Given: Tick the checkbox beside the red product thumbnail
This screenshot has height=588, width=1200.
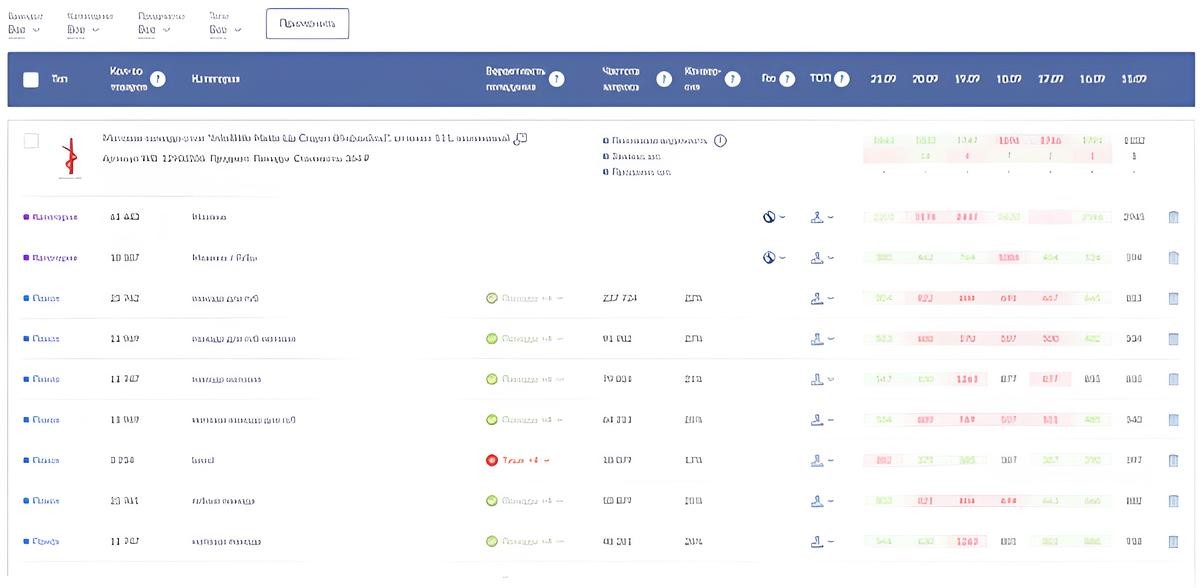Looking at the screenshot, I should coord(31,141).
